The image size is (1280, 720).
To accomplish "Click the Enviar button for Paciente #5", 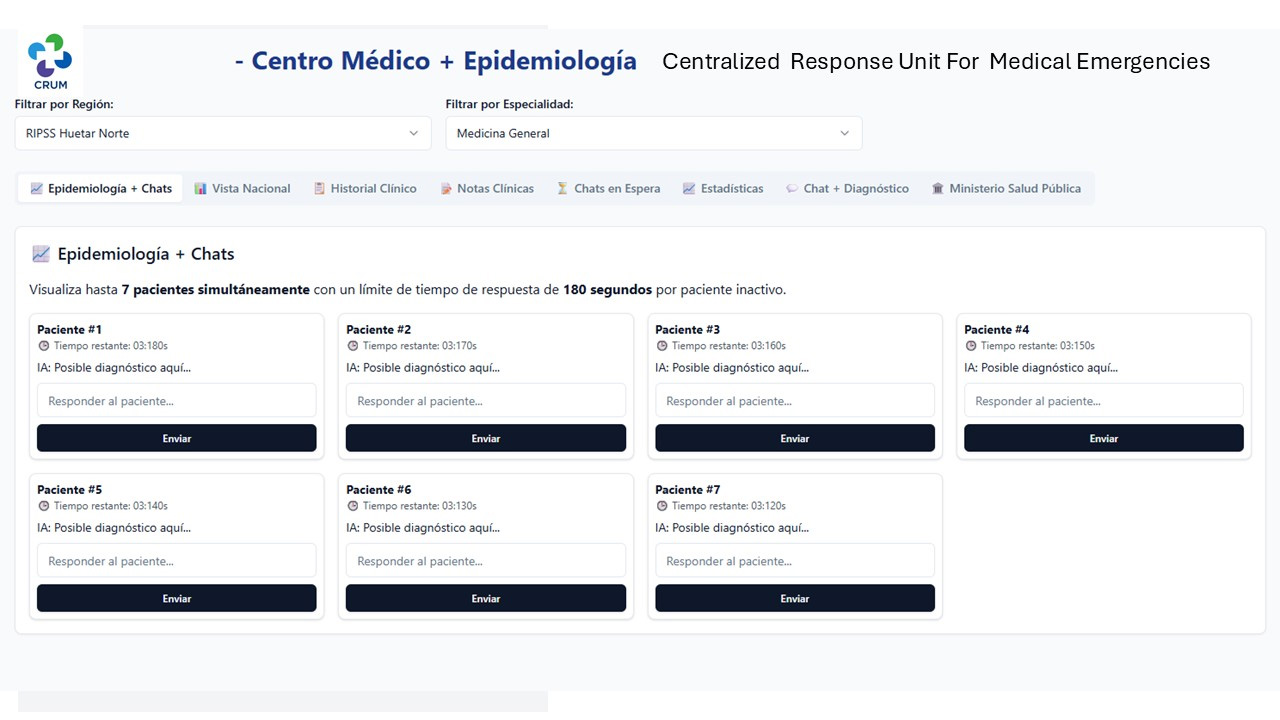I will pyautogui.click(x=176, y=598).
